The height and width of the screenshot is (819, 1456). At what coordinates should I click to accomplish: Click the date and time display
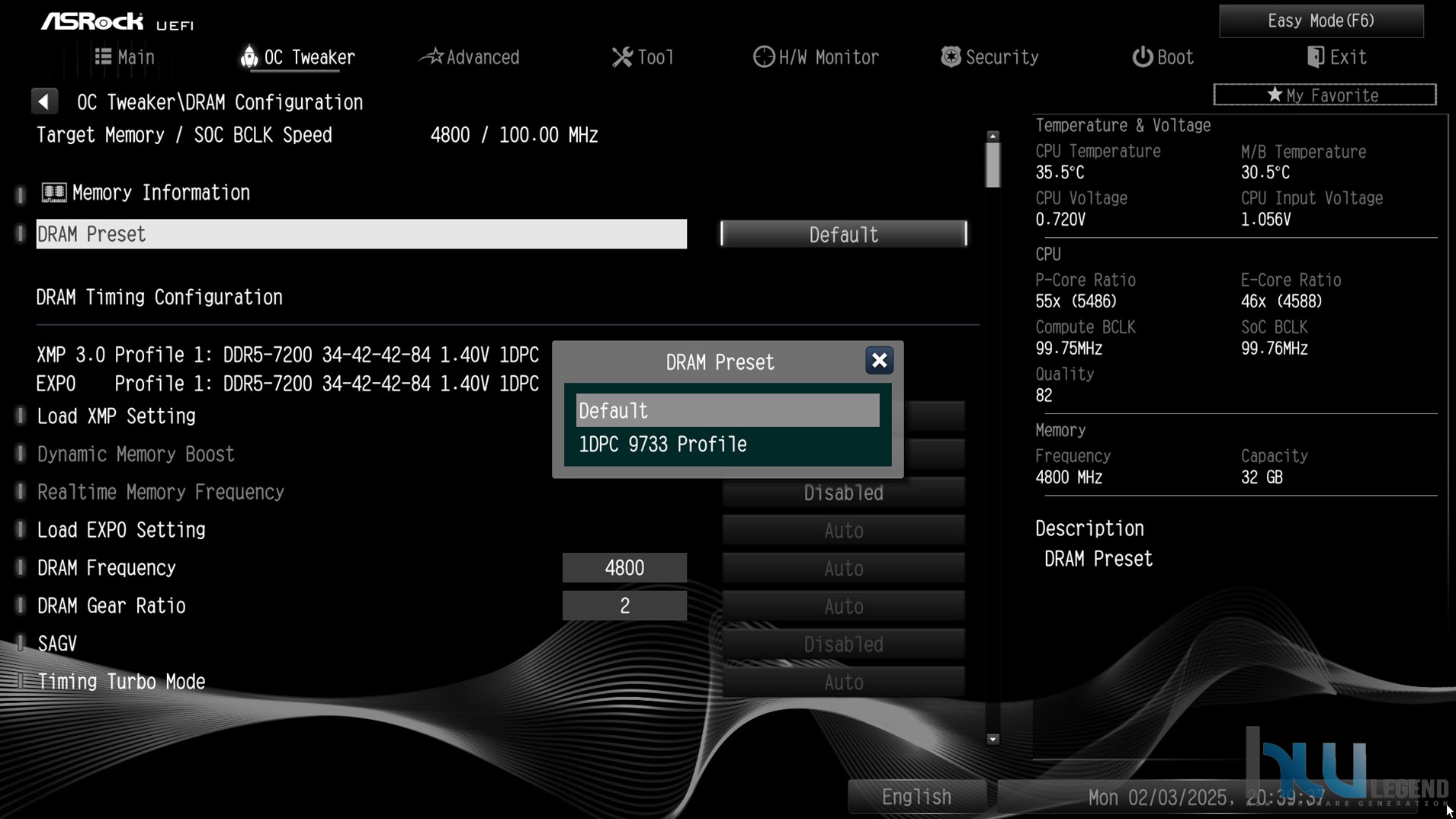tap(1206, 798)
